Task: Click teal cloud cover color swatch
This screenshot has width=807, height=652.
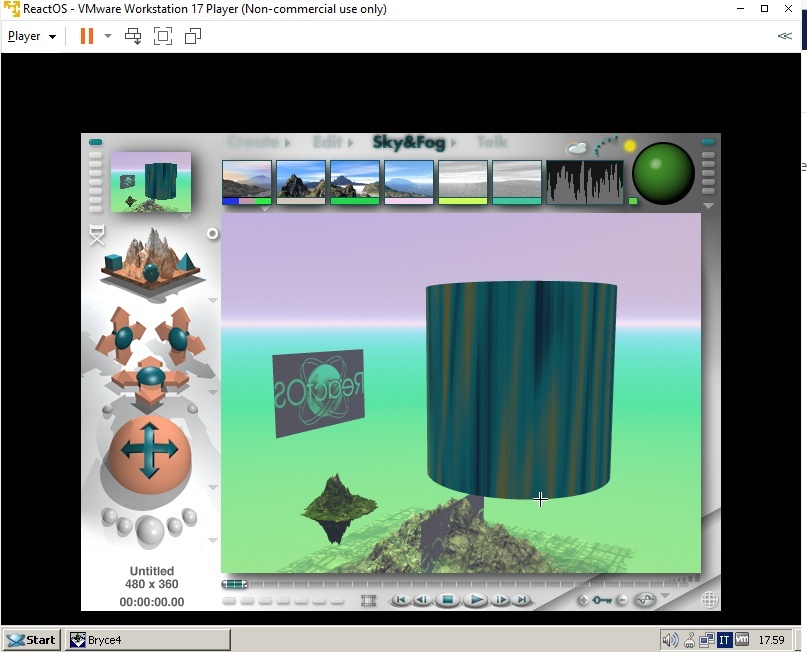Action: click(x=517, y=201)
